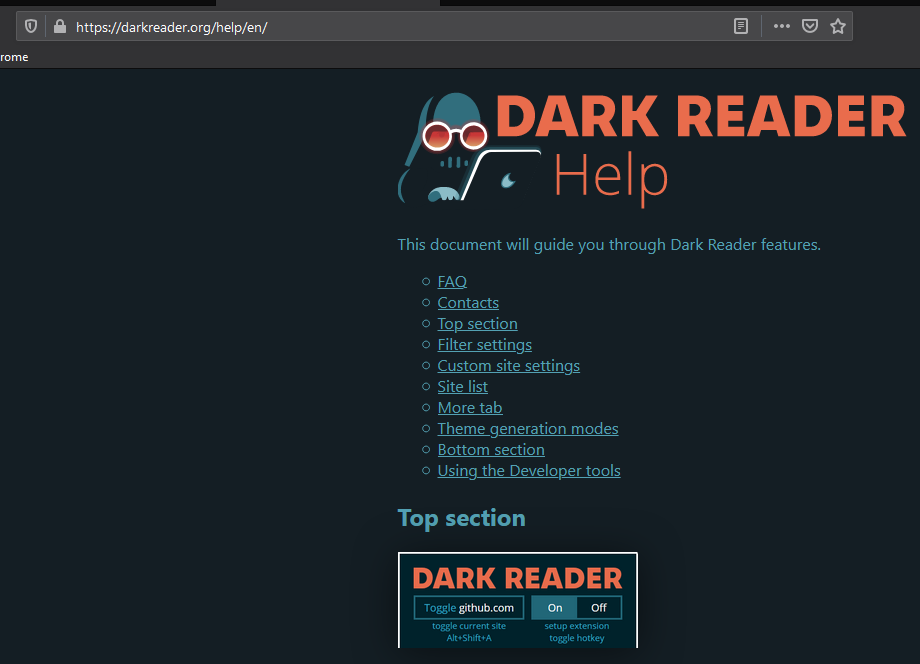The width and height of the screenshot is (920, 664).
Task: Jump to Top section link
Action: coord(477,324)
